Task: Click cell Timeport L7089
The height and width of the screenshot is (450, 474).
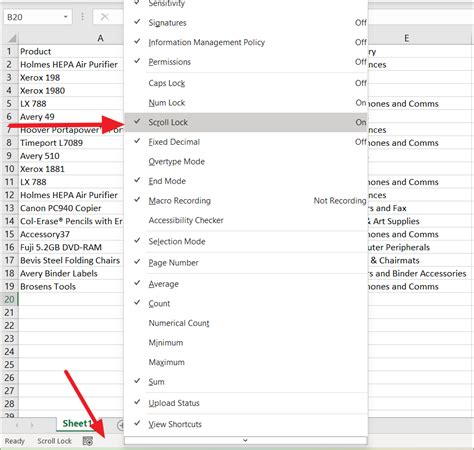Action: (x=71, y=143)
